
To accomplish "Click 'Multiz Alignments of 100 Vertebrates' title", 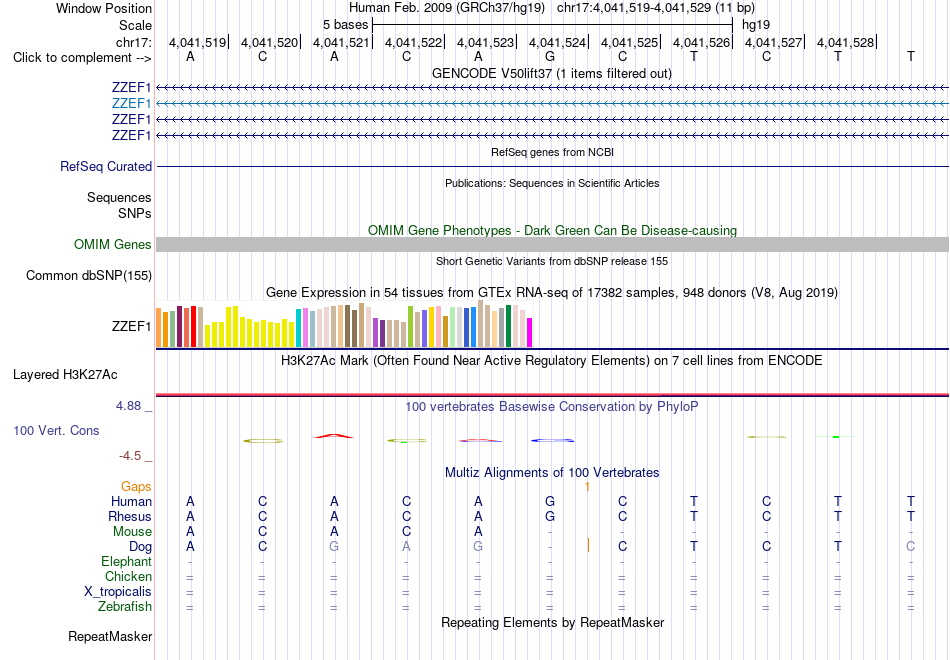I will pos(552,473).
